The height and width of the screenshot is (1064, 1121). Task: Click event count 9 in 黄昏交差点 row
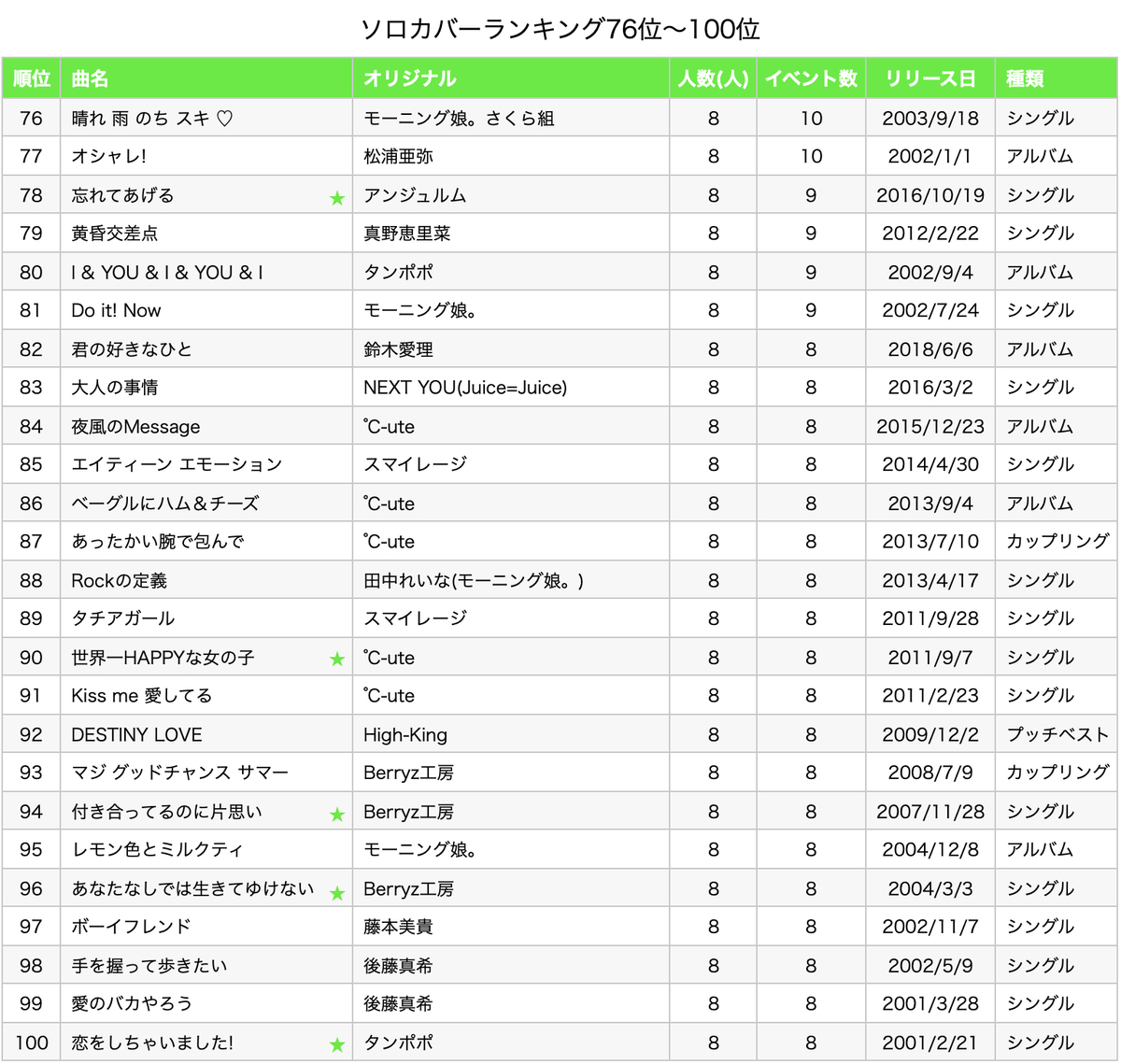(811, 234)
